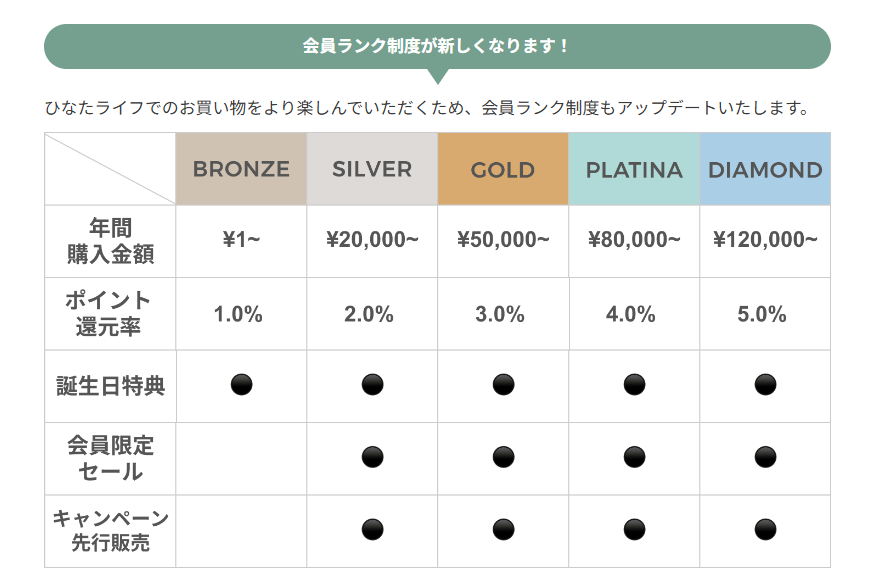The image size is (872, 579).
Task: Click the 誕生日特典 dot under BRONZE
Action: coord(241,385)
